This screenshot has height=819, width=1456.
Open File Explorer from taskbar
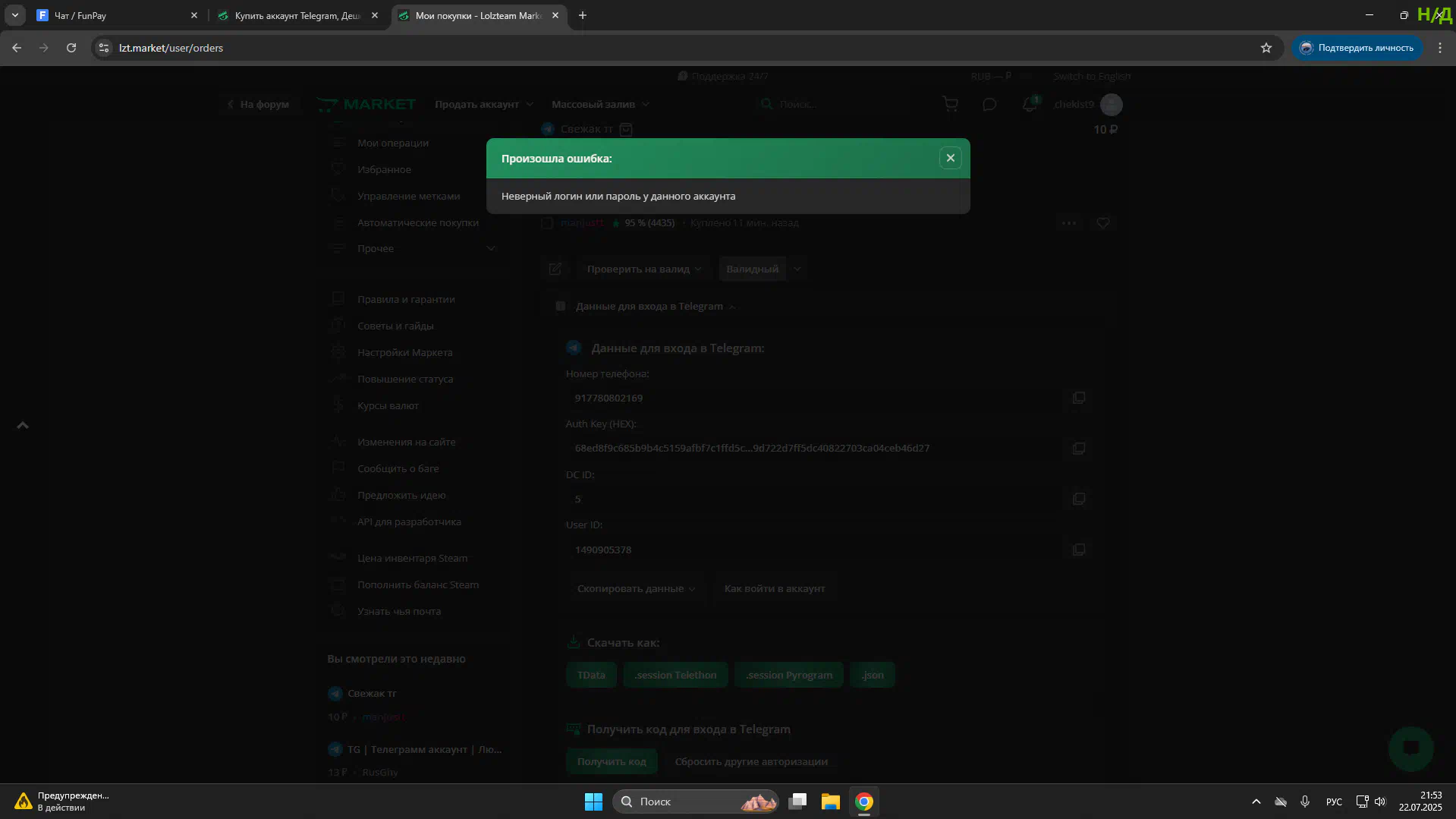(830, 802)
